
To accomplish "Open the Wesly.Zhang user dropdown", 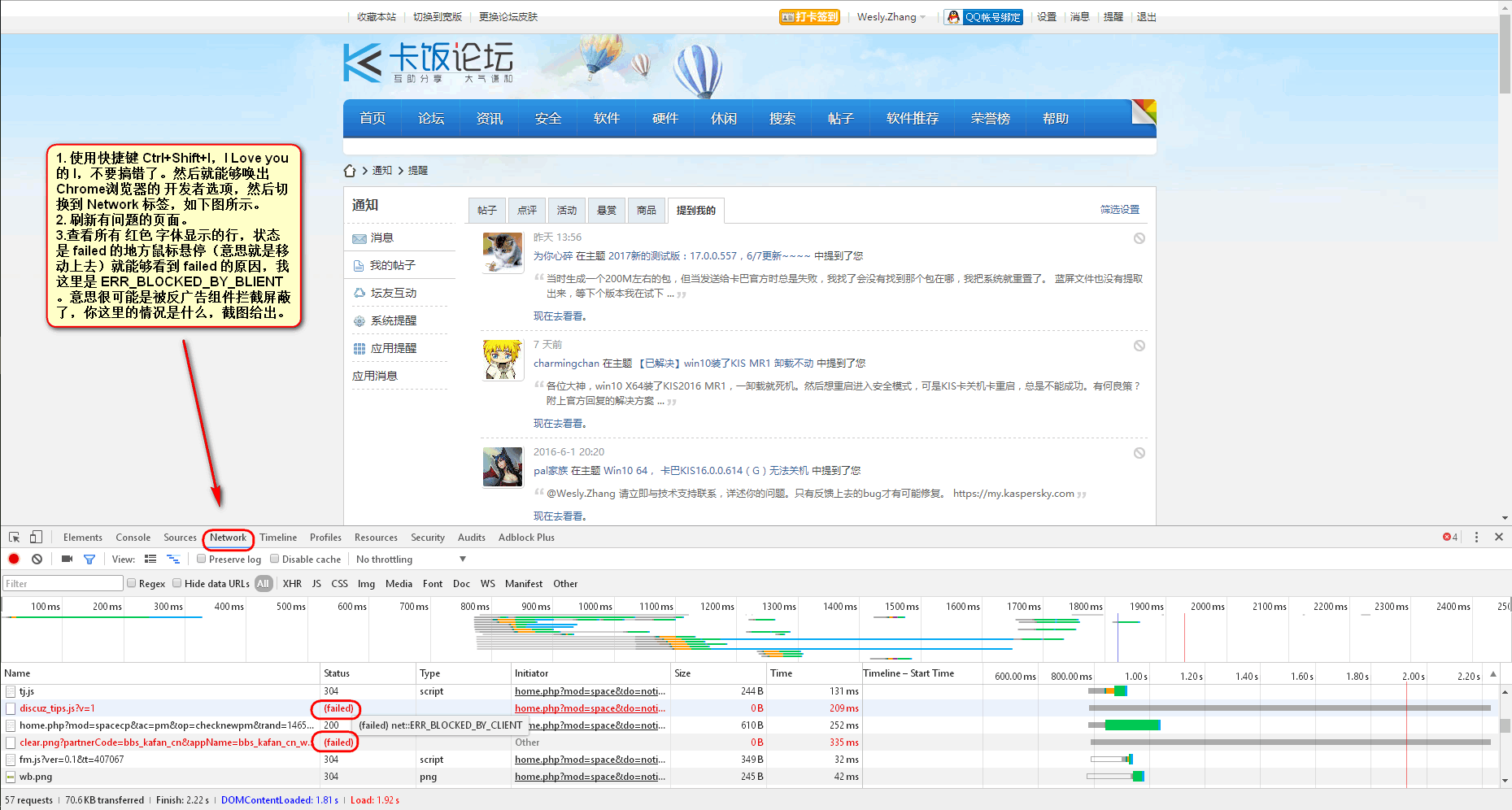I will click(891, 17).
